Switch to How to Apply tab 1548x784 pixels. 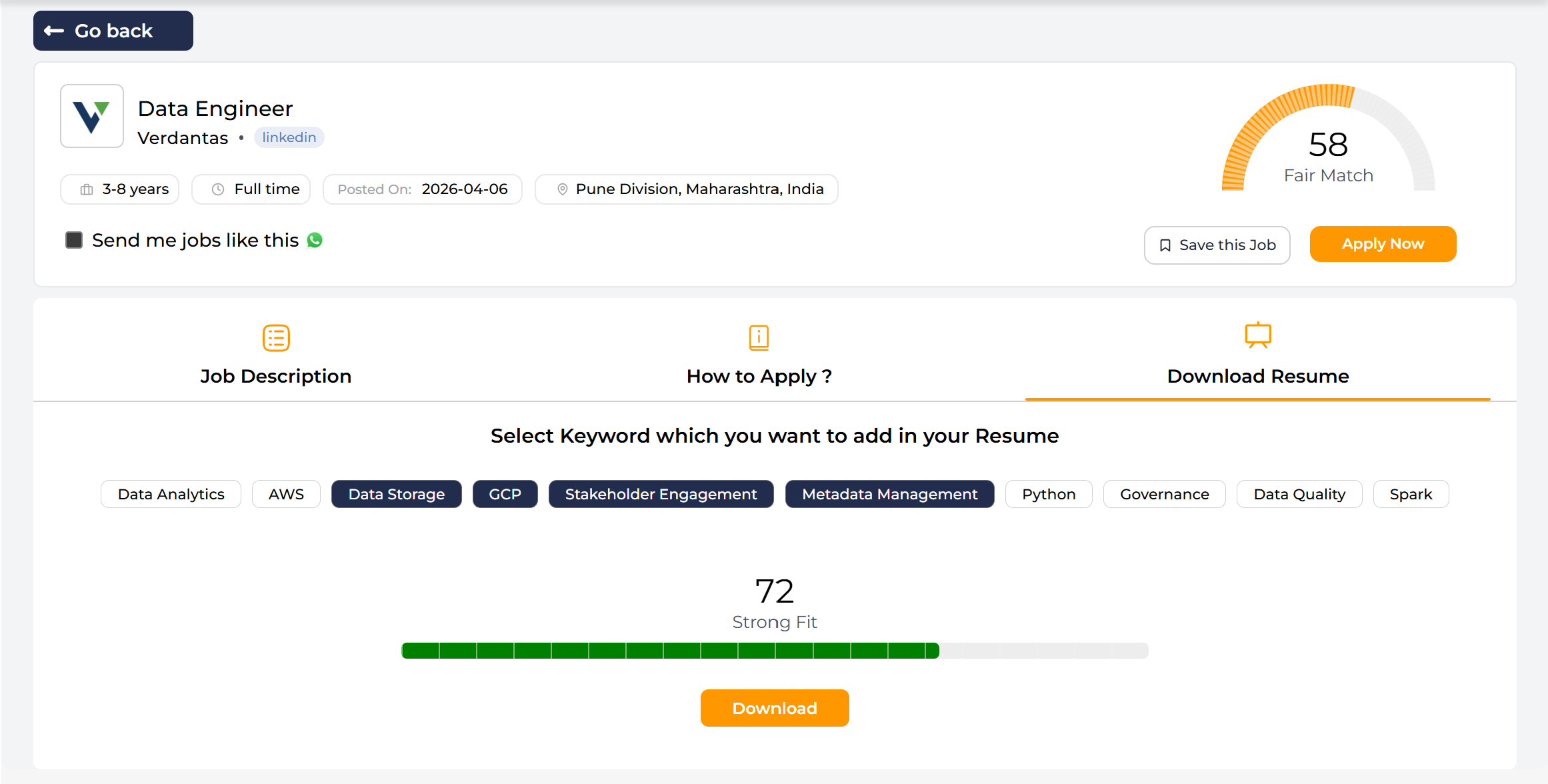(759, 376)
